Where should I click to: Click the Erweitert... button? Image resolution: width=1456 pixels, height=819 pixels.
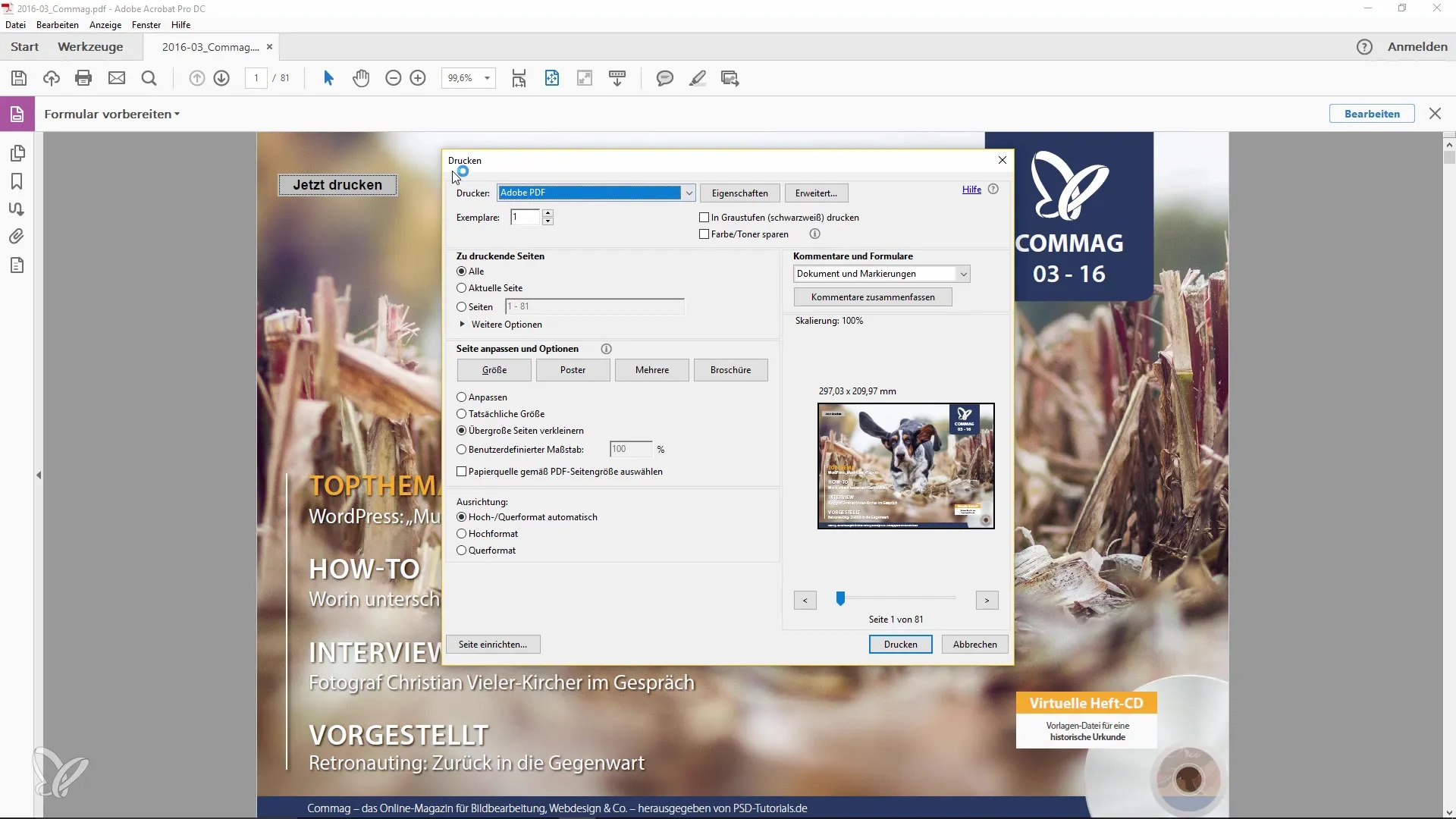pos(816,193)
